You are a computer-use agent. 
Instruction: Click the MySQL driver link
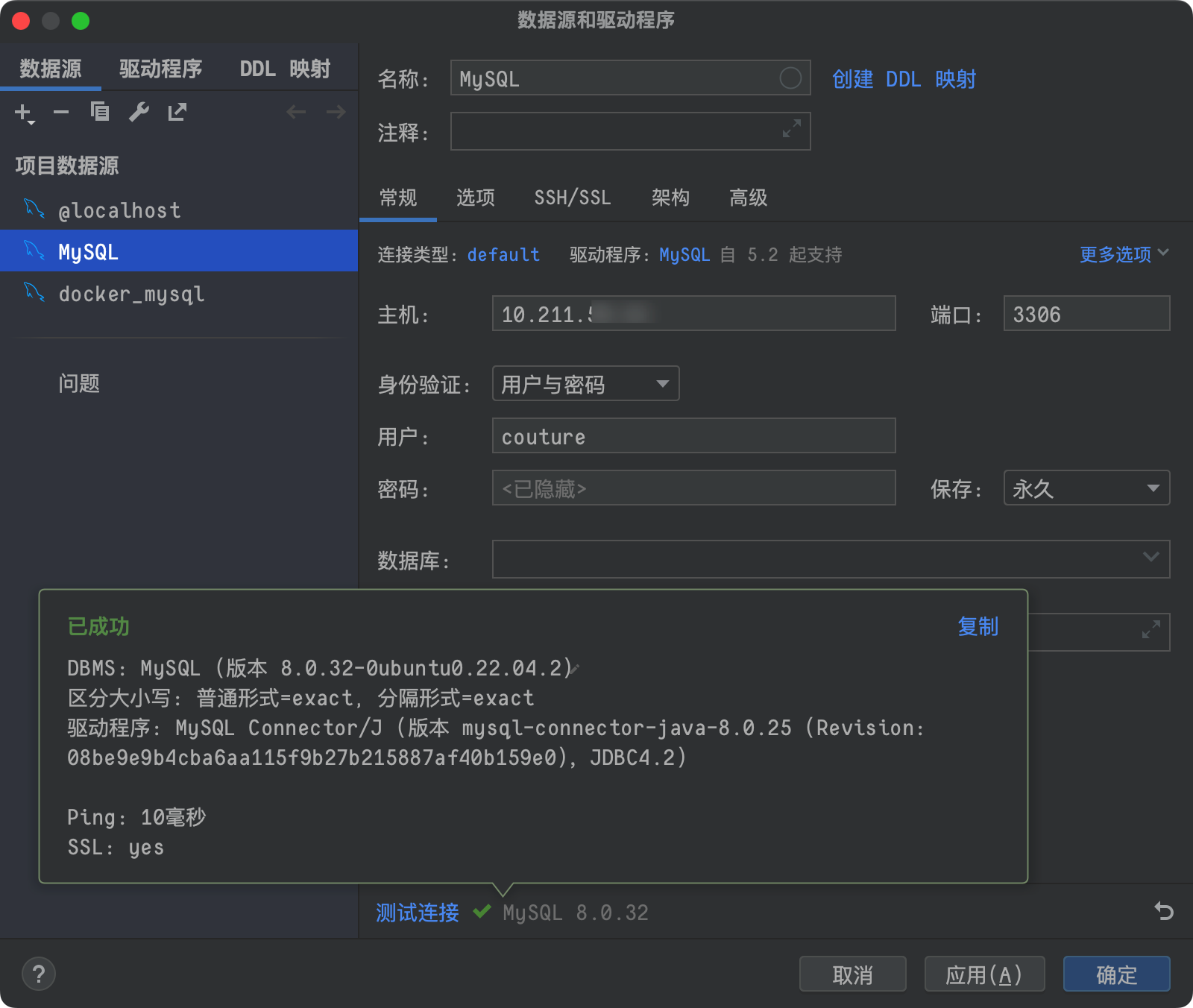[684, 255]
